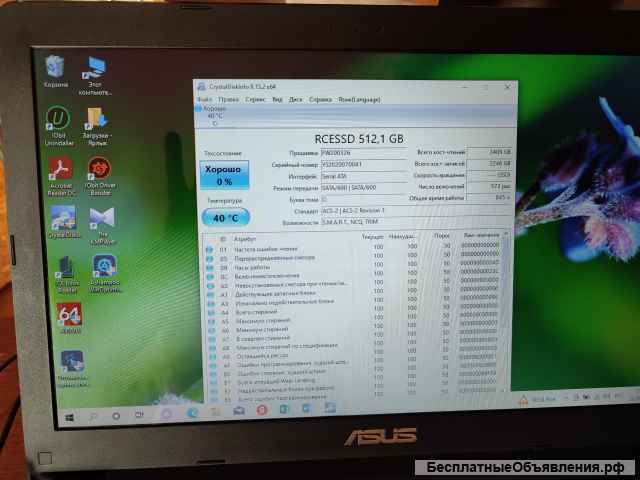Open the Recycle Bin (Корзина) desktop icon
640x480 pixels.
point(55,72)
